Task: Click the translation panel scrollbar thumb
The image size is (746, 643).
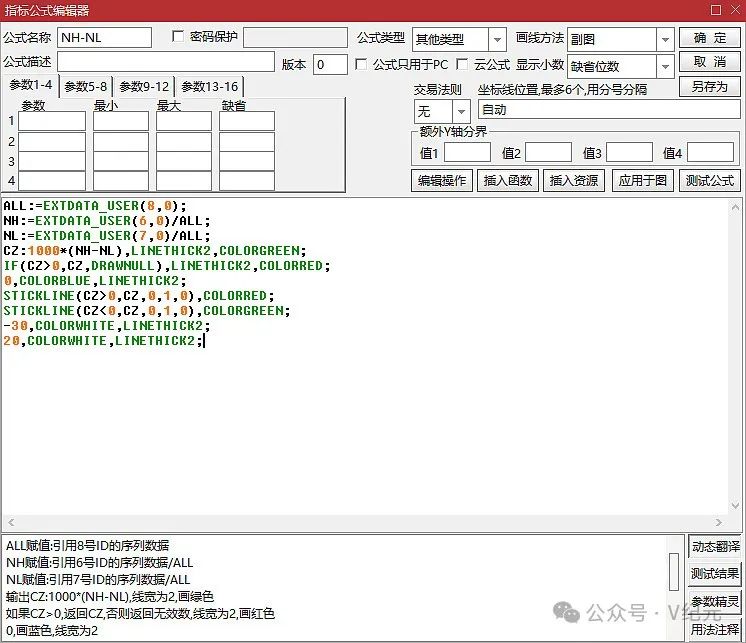Action: coord(674,572)
